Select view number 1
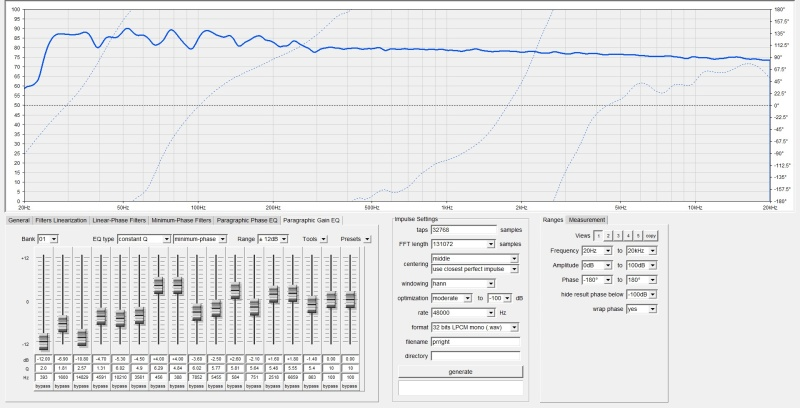 tap(598, 234)
